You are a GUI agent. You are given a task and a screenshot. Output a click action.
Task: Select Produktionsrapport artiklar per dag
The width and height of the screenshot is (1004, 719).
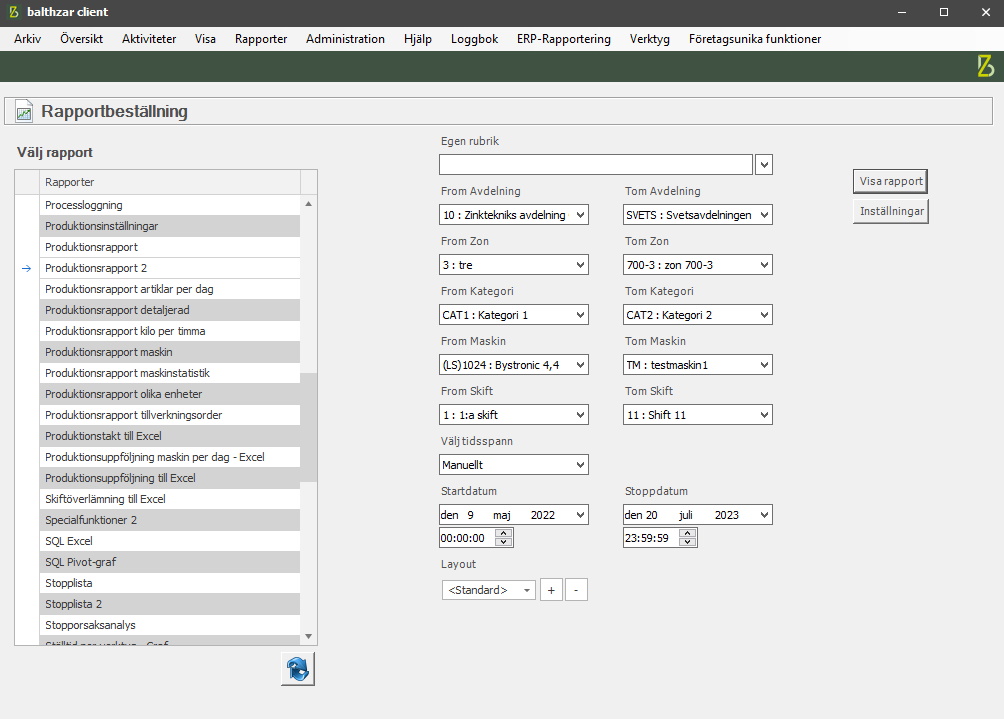170,289
